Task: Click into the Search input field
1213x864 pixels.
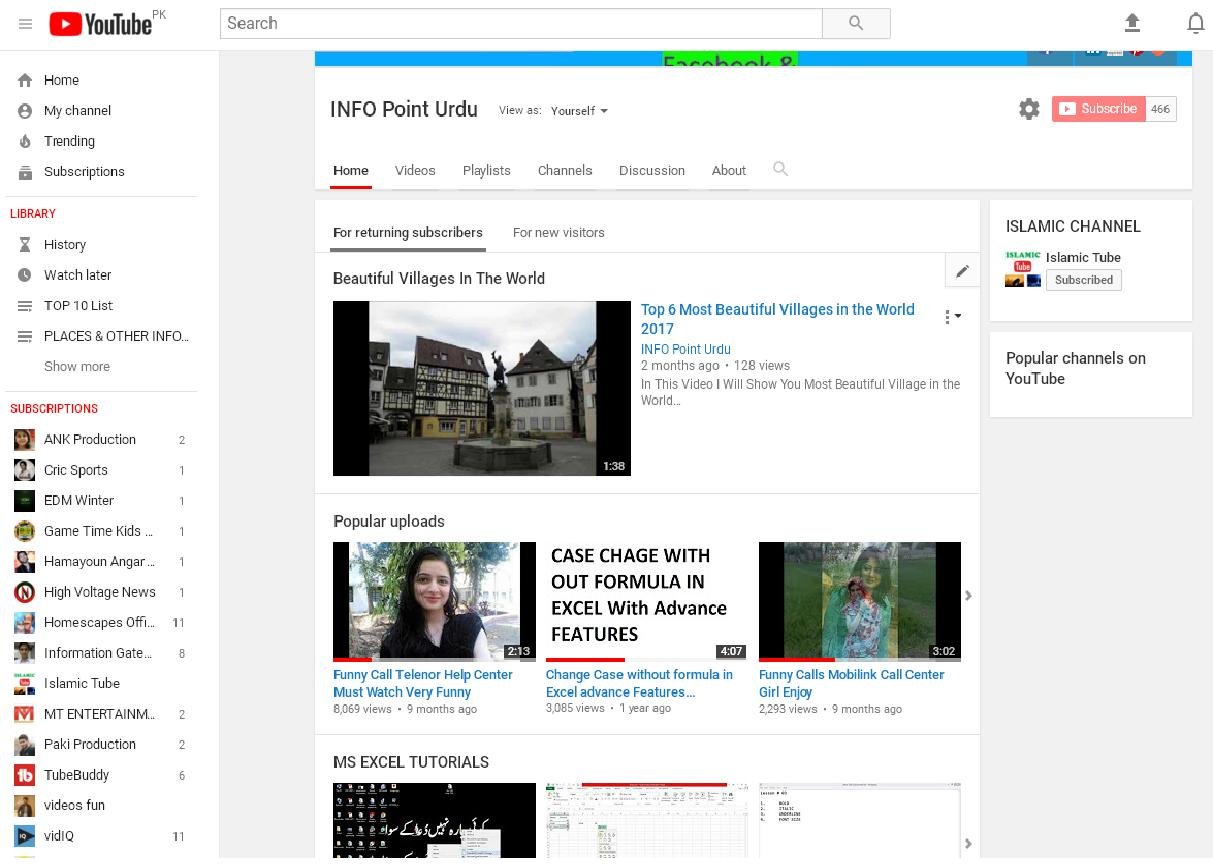Action: tap(521, 23)
